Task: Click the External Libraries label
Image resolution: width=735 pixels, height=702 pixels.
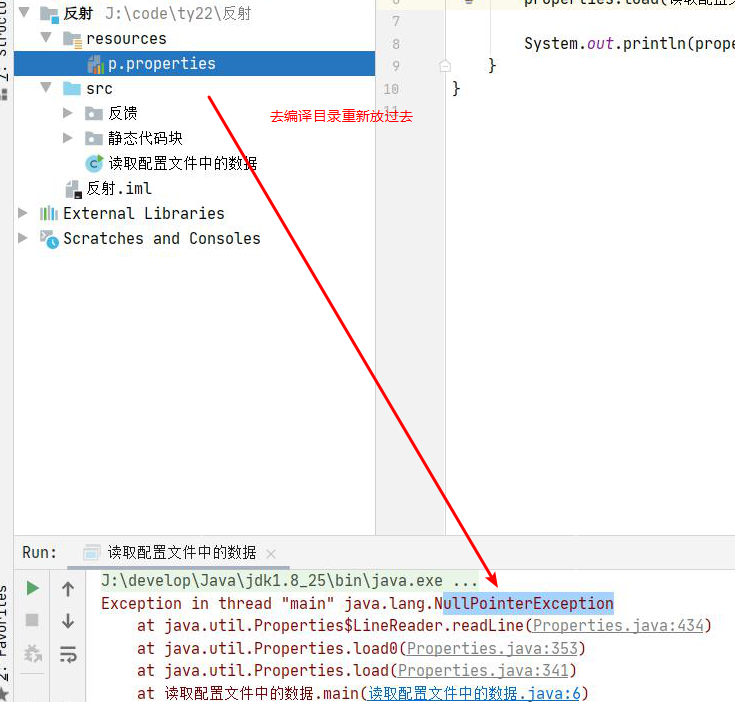Action: [x=144, y=213]
